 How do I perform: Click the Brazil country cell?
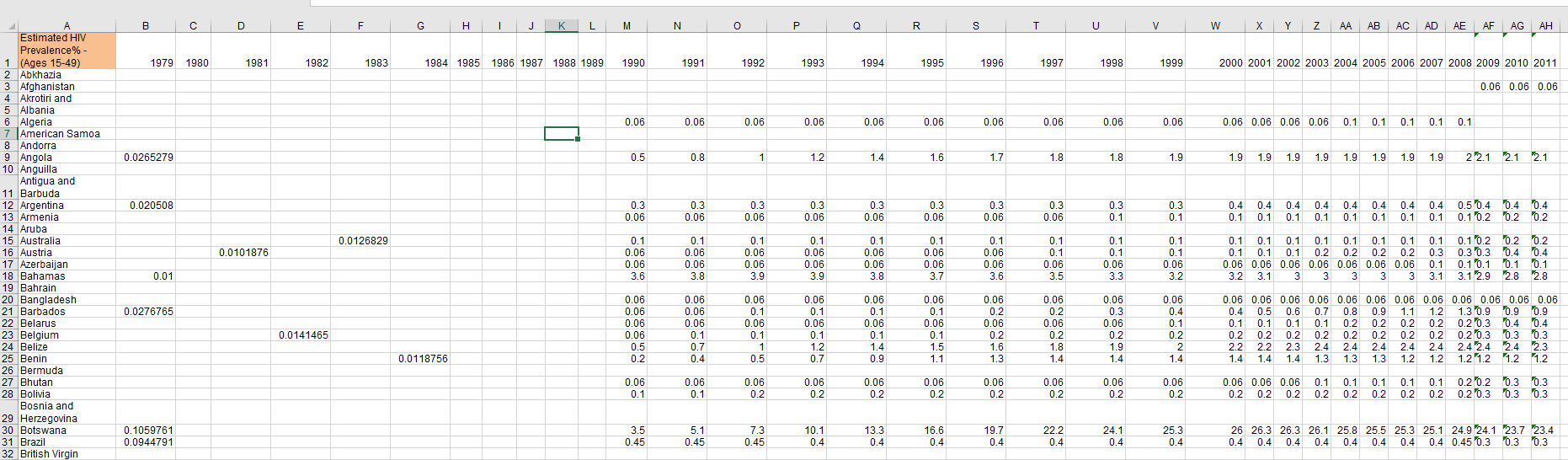67,442
